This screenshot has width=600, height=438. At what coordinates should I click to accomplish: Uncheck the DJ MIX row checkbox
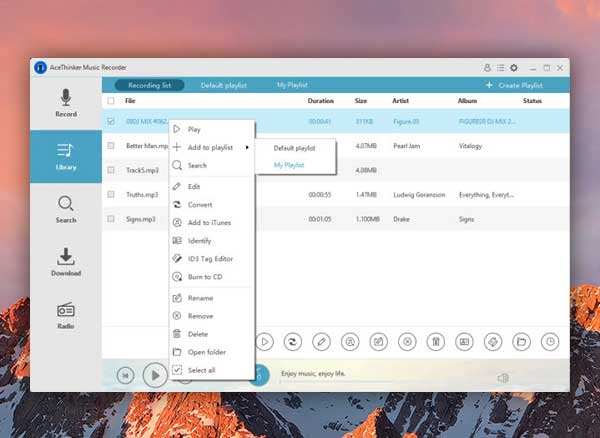pyautogui.click(x=111, y=121)
